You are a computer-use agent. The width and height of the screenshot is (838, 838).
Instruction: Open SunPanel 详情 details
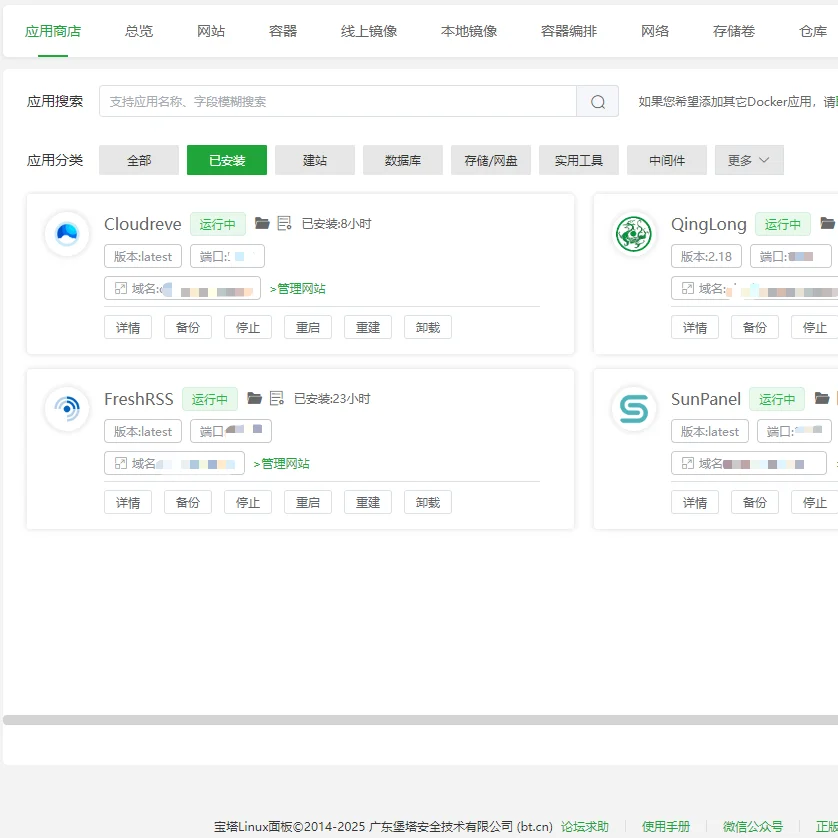[695, 502]
